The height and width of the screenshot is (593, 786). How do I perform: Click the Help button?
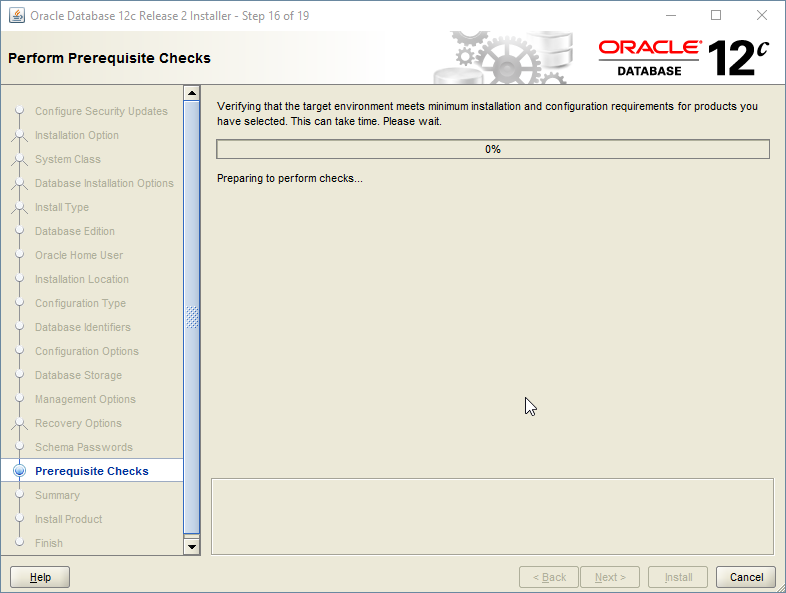point(40,577)
